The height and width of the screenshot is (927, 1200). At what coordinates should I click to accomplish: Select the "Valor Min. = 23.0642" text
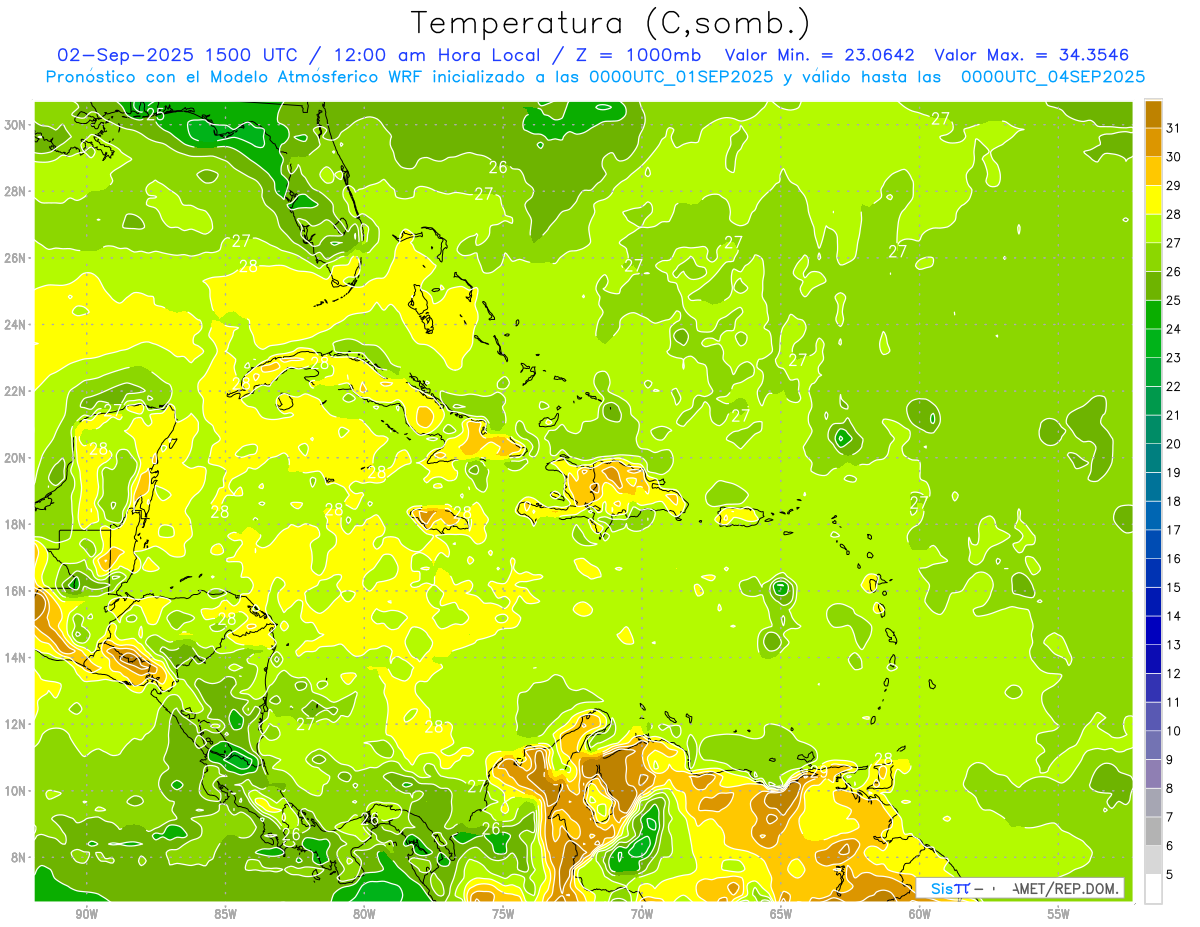pyautogui.click(x=820, y=55)
